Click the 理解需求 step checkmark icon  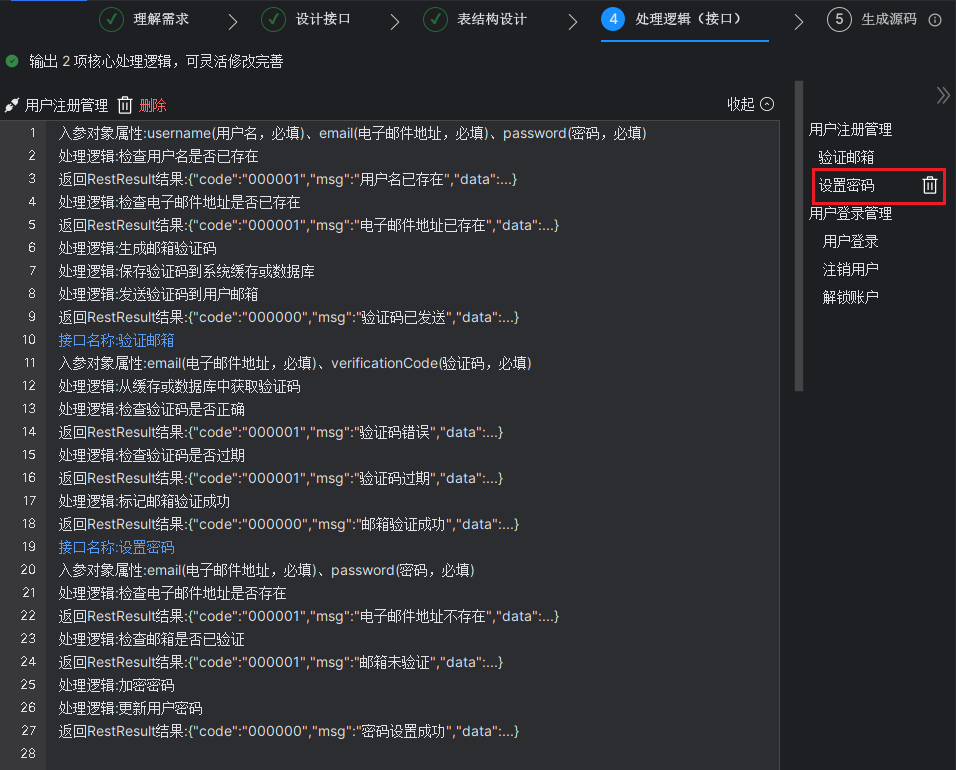coord(112,20)
